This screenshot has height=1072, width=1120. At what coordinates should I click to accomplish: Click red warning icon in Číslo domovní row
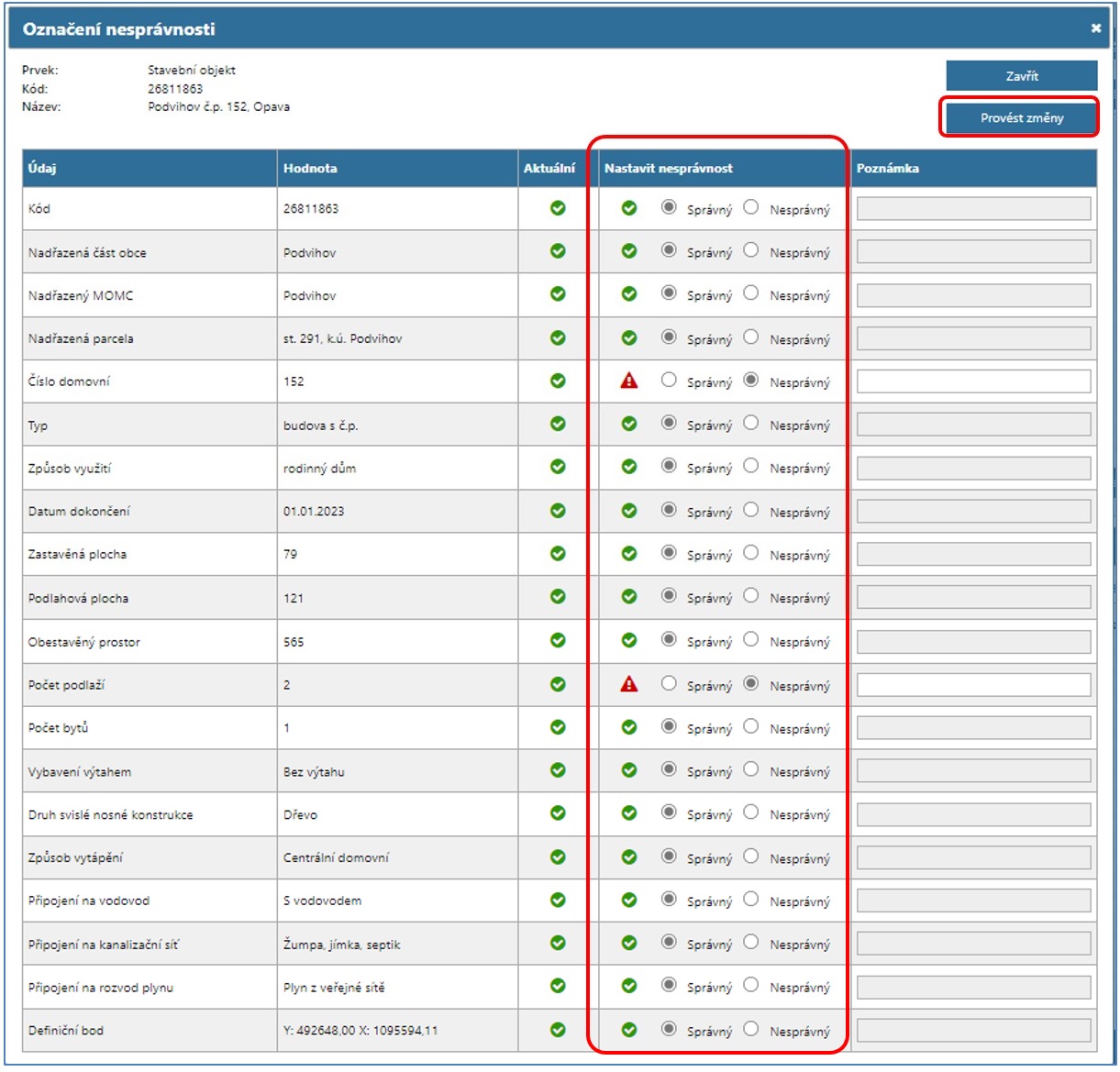(628, 381)
